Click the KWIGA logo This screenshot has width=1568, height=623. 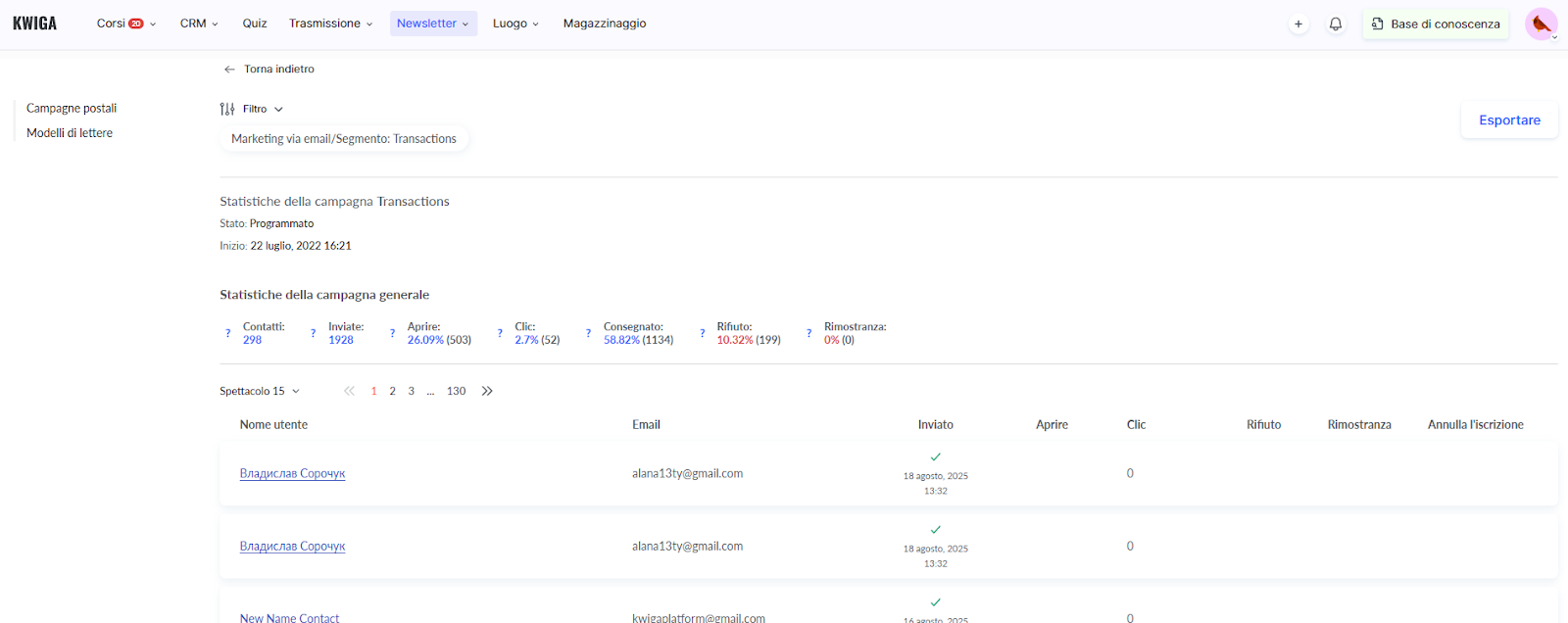[35, 24]
